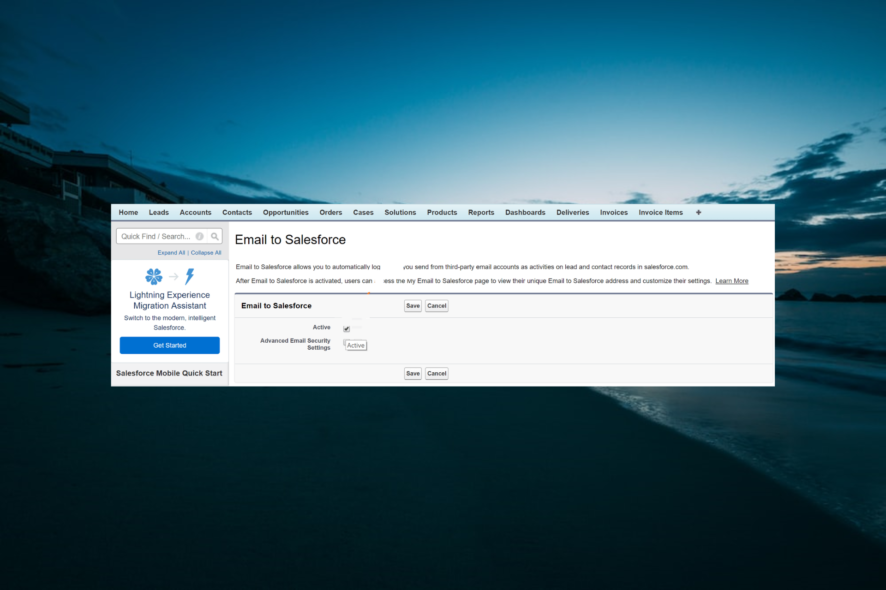Click the info icon beside Quick Find
Screen dimensions: 886x590
tap(200, 237)
